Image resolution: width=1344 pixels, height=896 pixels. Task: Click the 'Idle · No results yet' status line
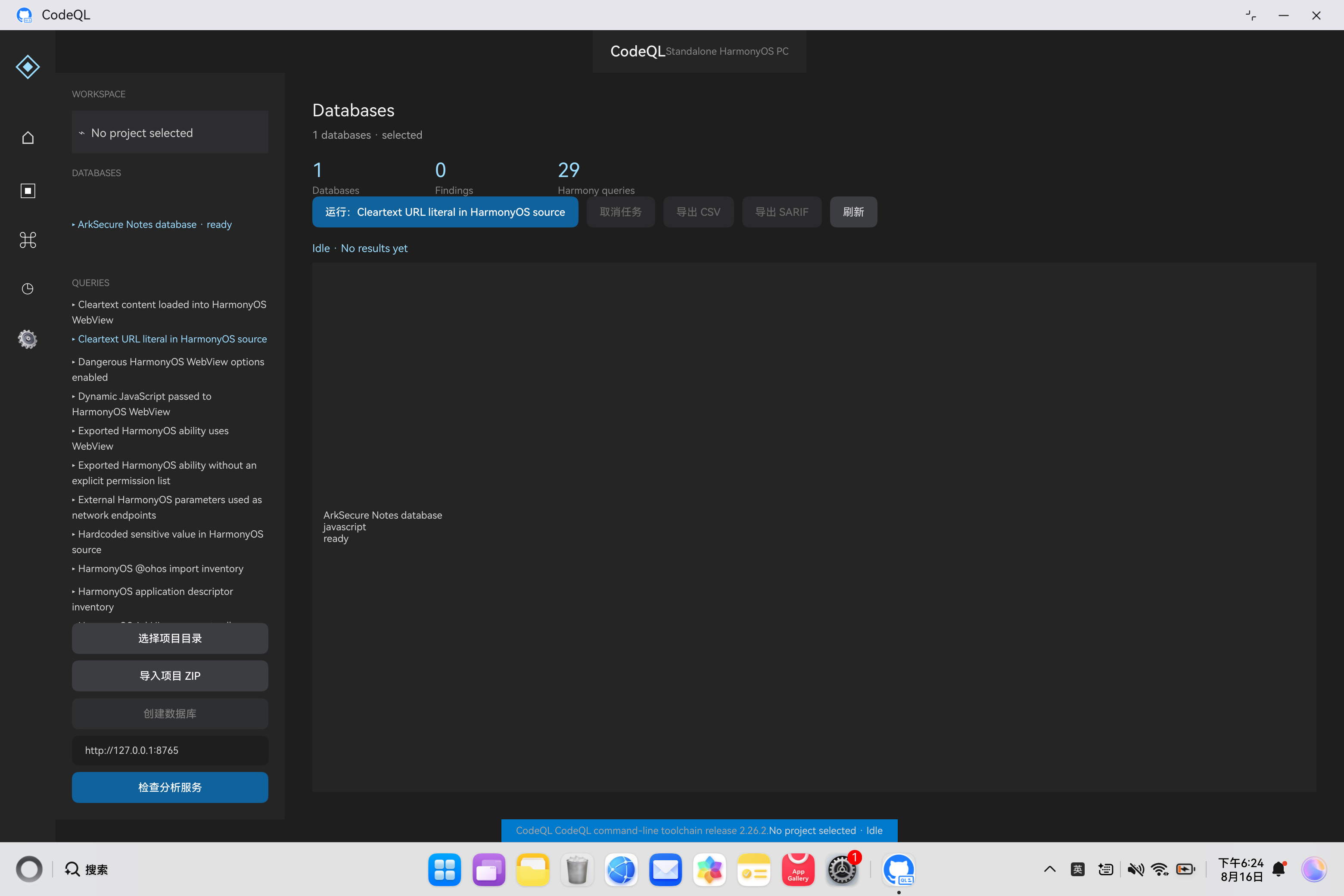coord(360,249)
